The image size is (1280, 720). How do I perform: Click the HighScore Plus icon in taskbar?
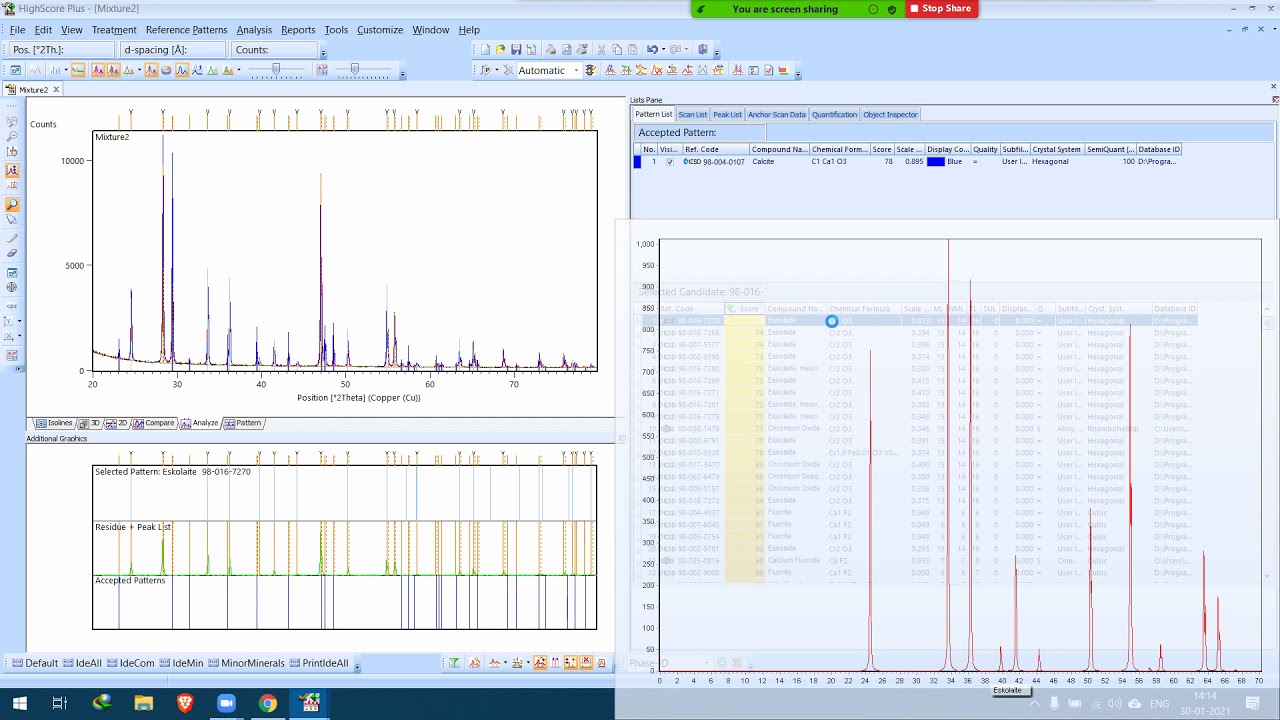310,703
